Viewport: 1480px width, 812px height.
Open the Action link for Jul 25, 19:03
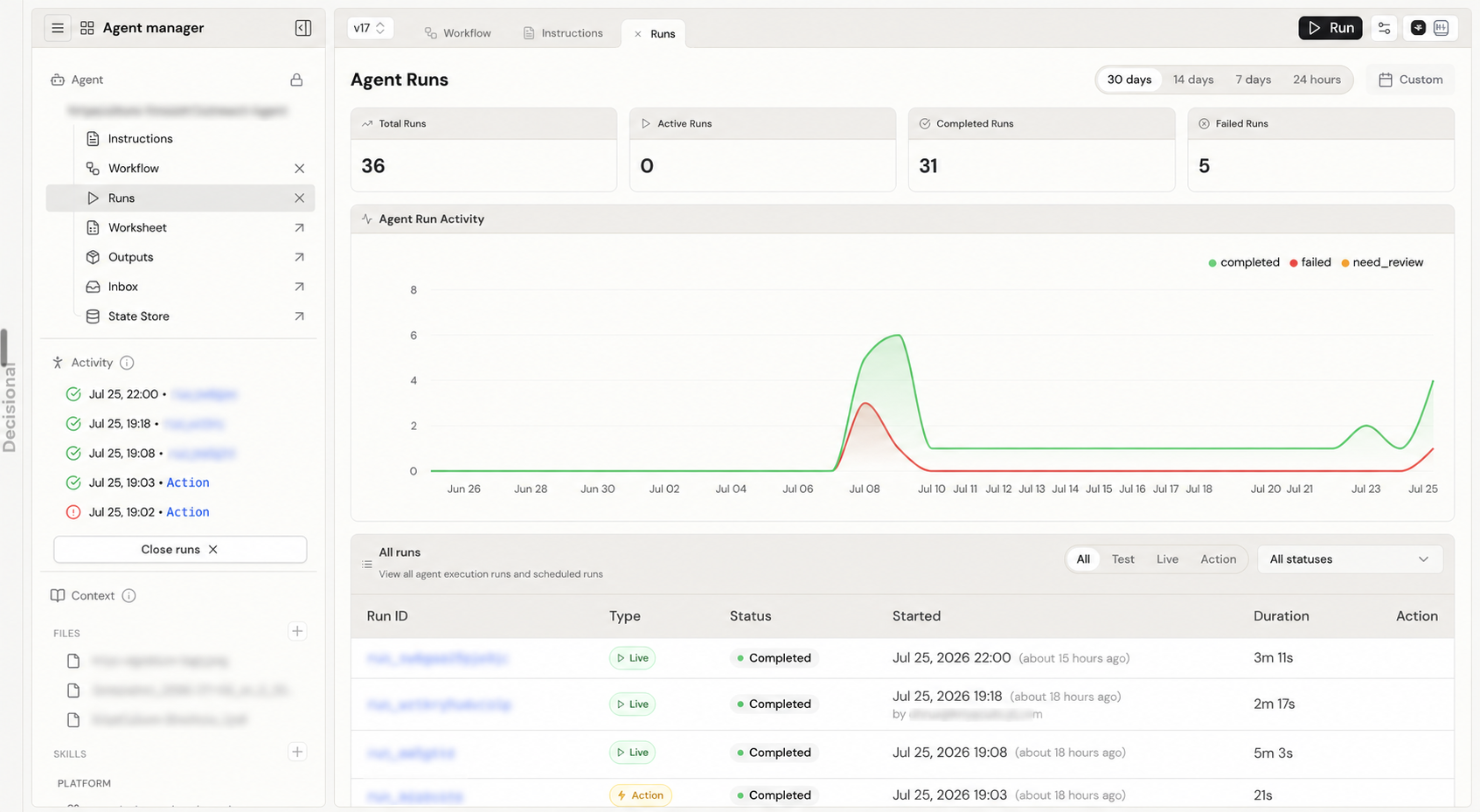(188, 482)
